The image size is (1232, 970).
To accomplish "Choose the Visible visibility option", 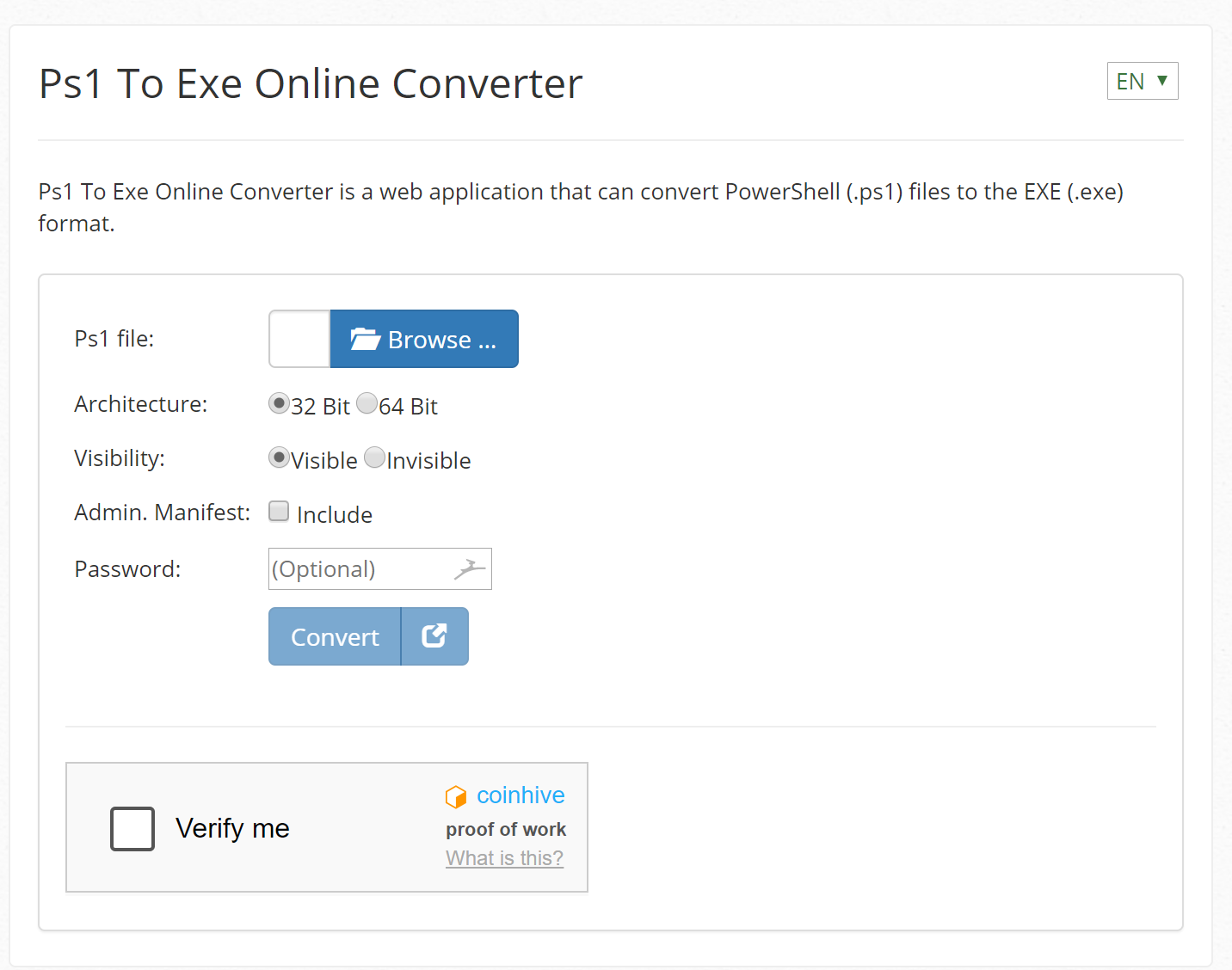I will [279, 457].
